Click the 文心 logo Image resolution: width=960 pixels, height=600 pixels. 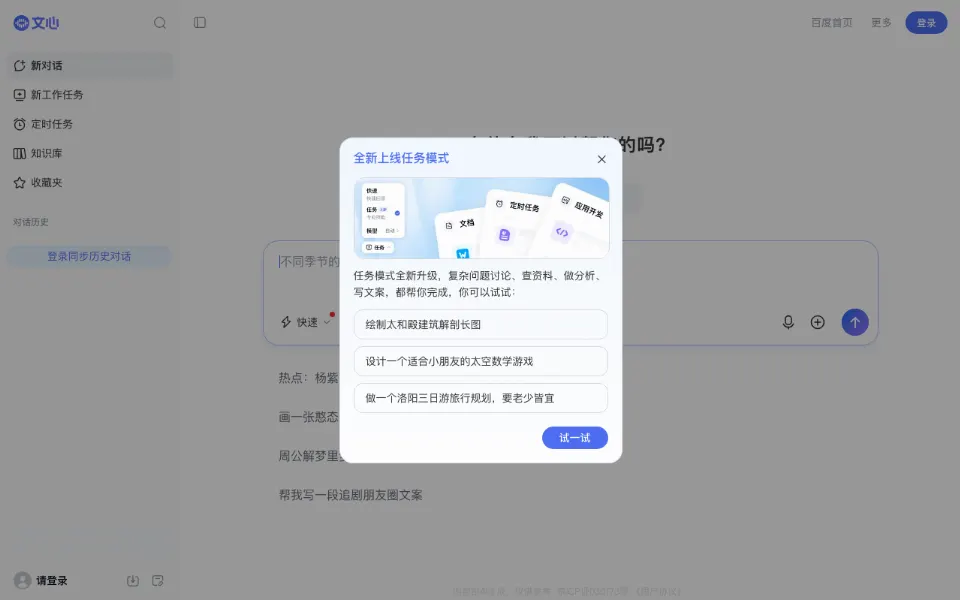pyautogui.click(x=36, y=23)
